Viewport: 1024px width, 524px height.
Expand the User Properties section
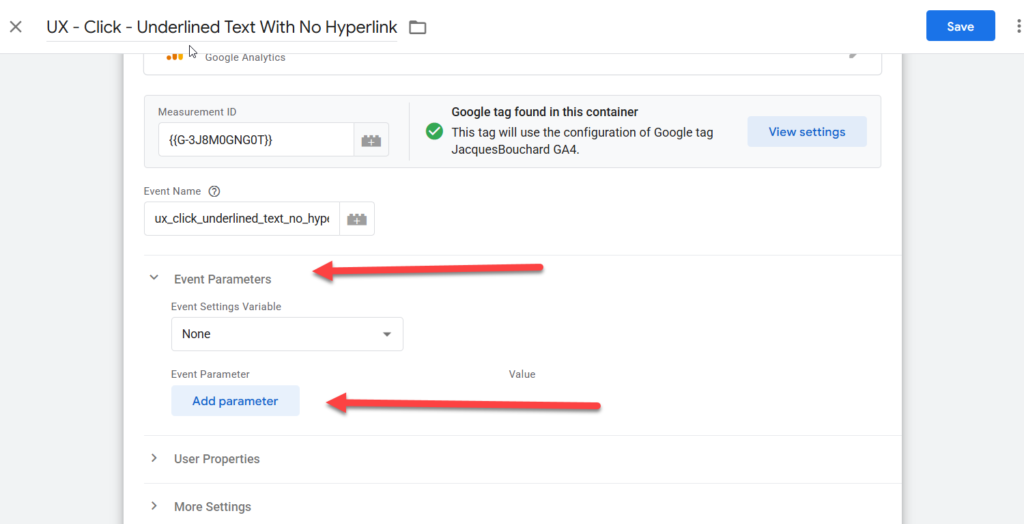[154, 459]
